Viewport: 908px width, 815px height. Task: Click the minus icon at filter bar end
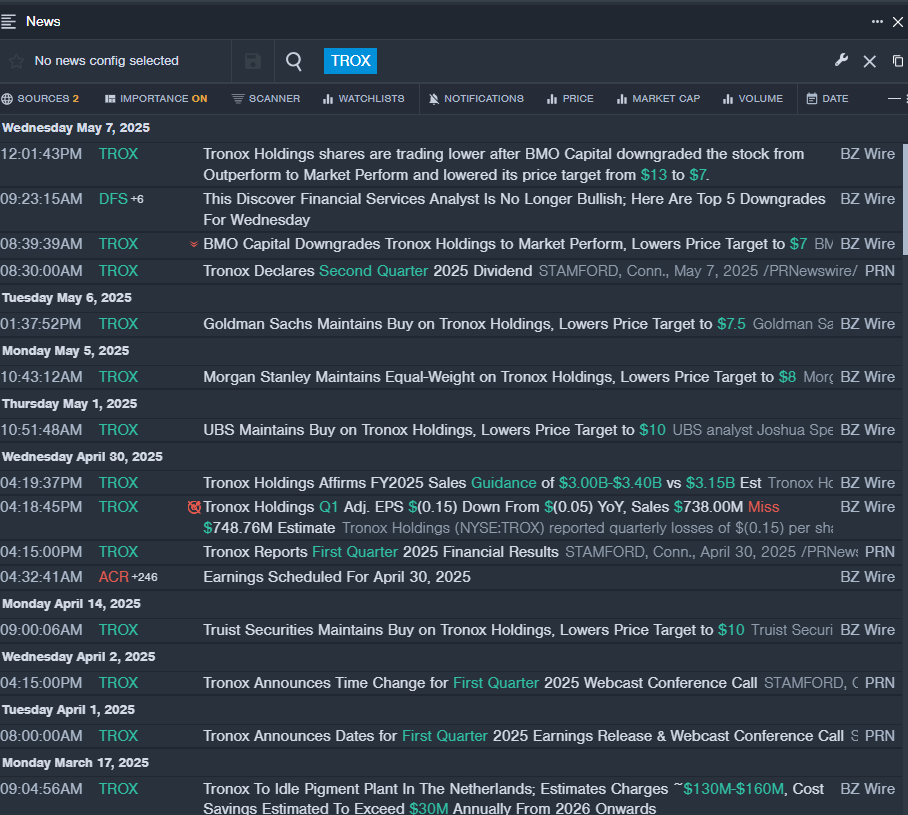894,98
